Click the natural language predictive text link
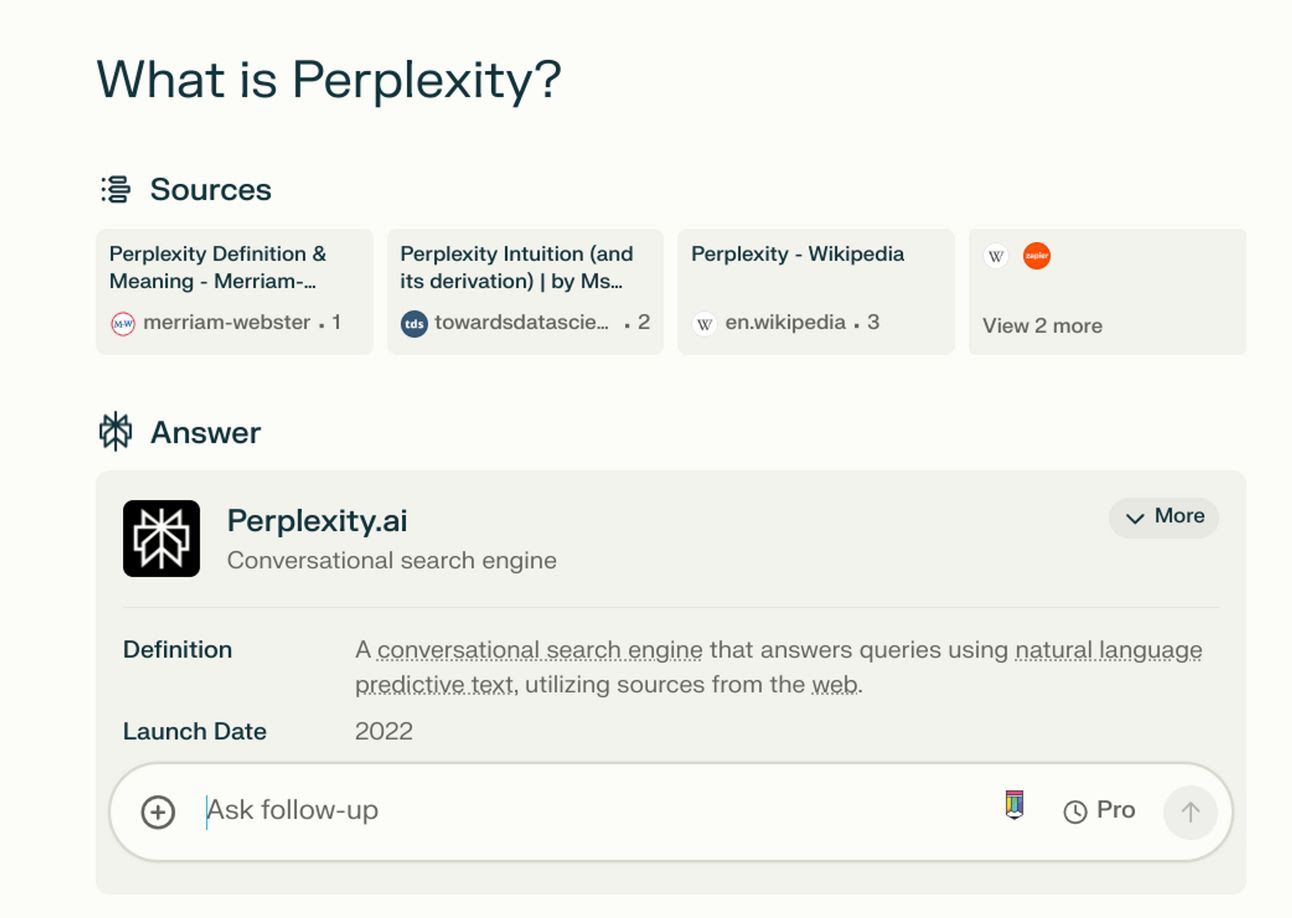Image resolution: width=1292 pixels, height=918 pixels. (x=779, y=667)
